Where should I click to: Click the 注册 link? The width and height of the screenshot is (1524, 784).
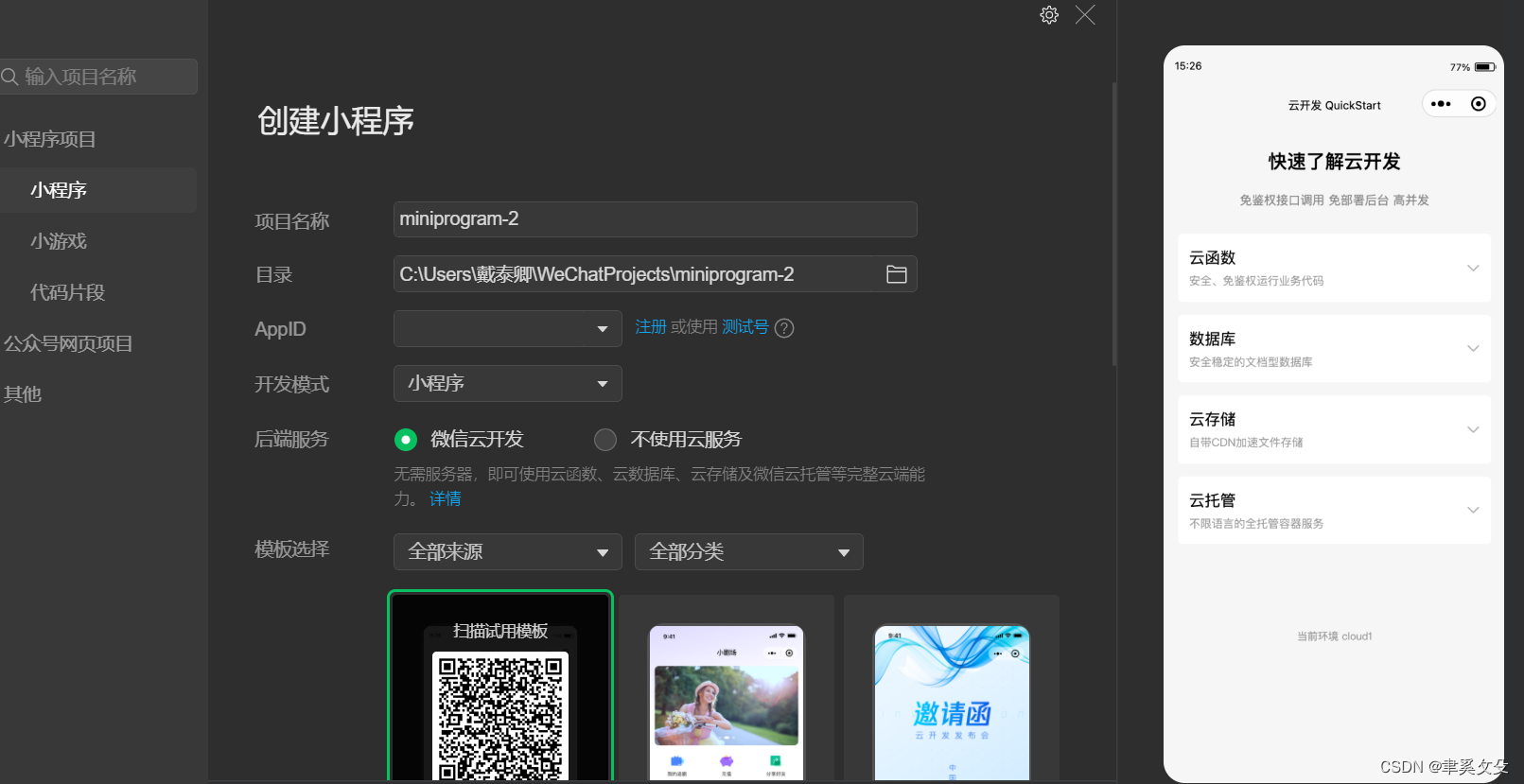click(x=651, y=327)
